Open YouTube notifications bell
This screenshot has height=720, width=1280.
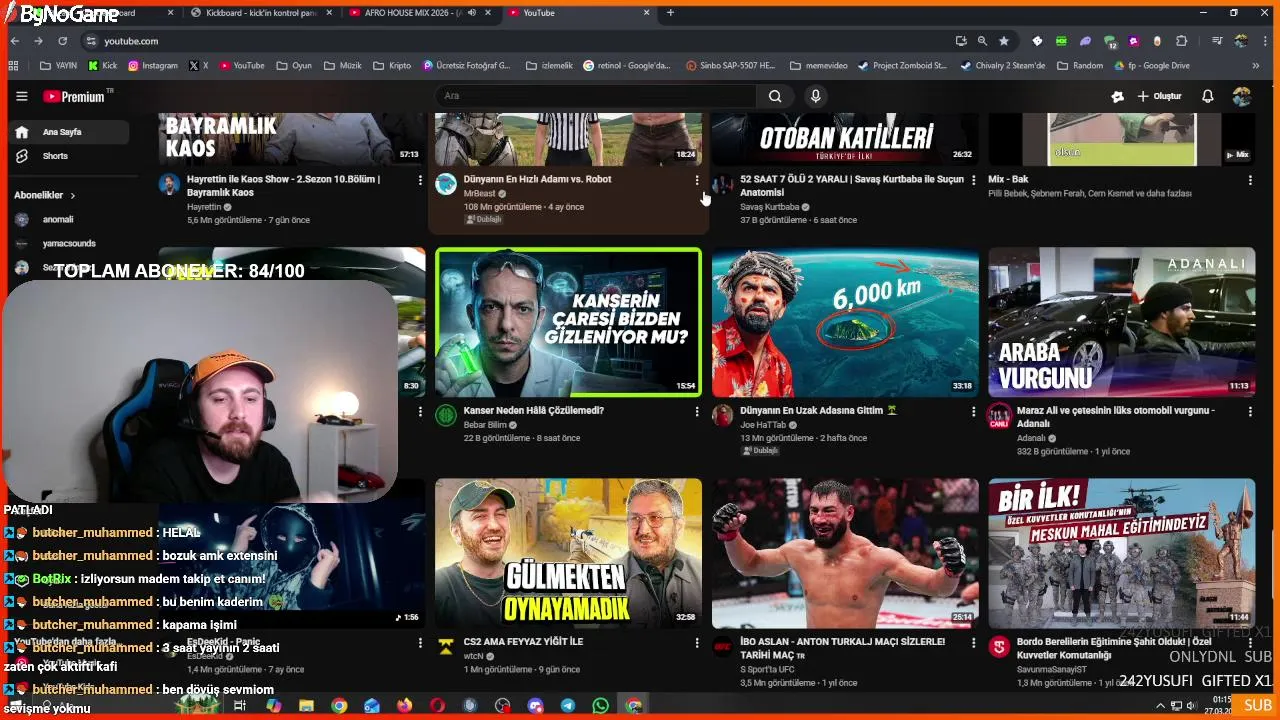click(1208, 96)
